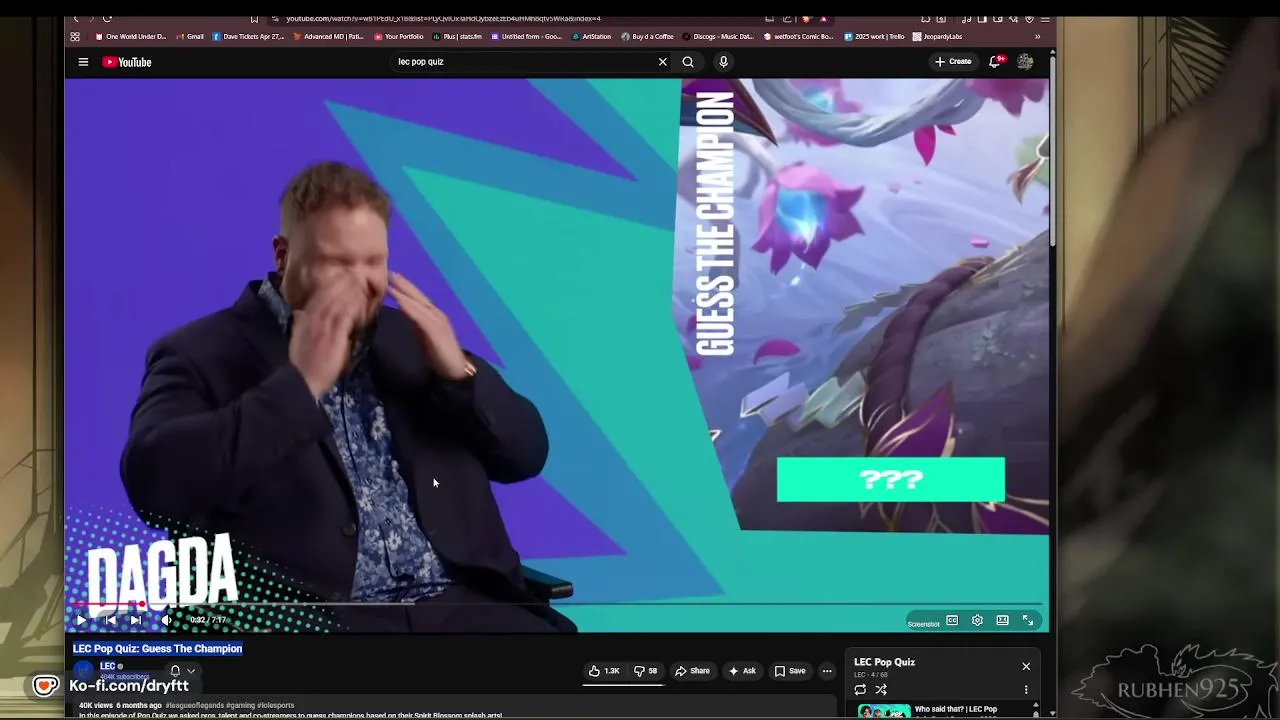This screenshot has width=1280, height=720.
Task: Open the YouTube hamburger guide menu
Action: [83, 62]
